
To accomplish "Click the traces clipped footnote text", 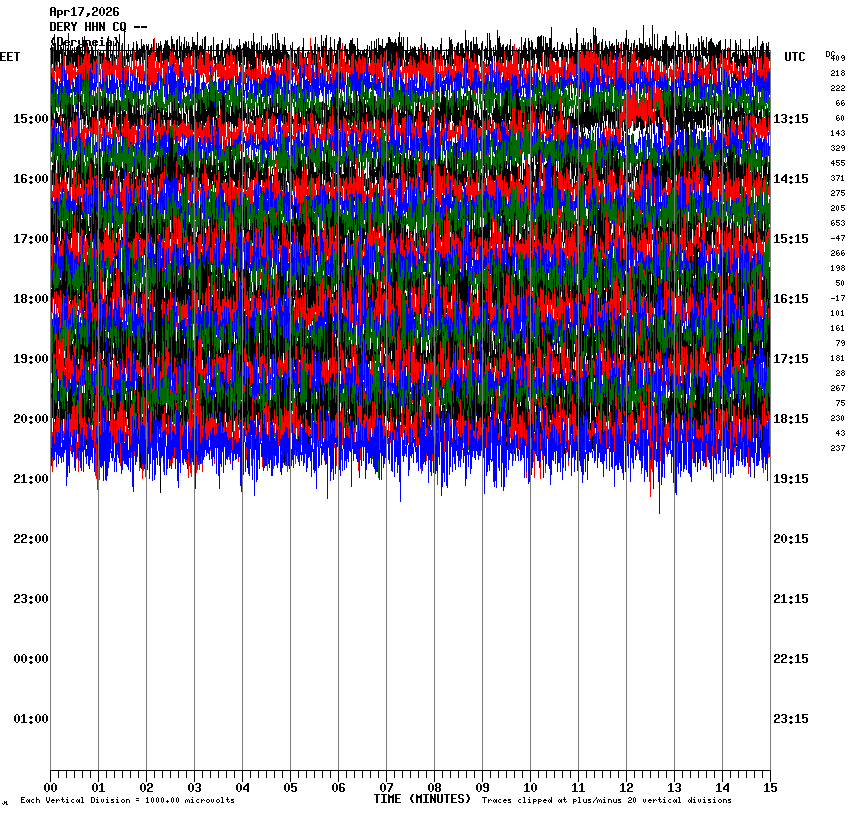I will (x=606, y=801).
